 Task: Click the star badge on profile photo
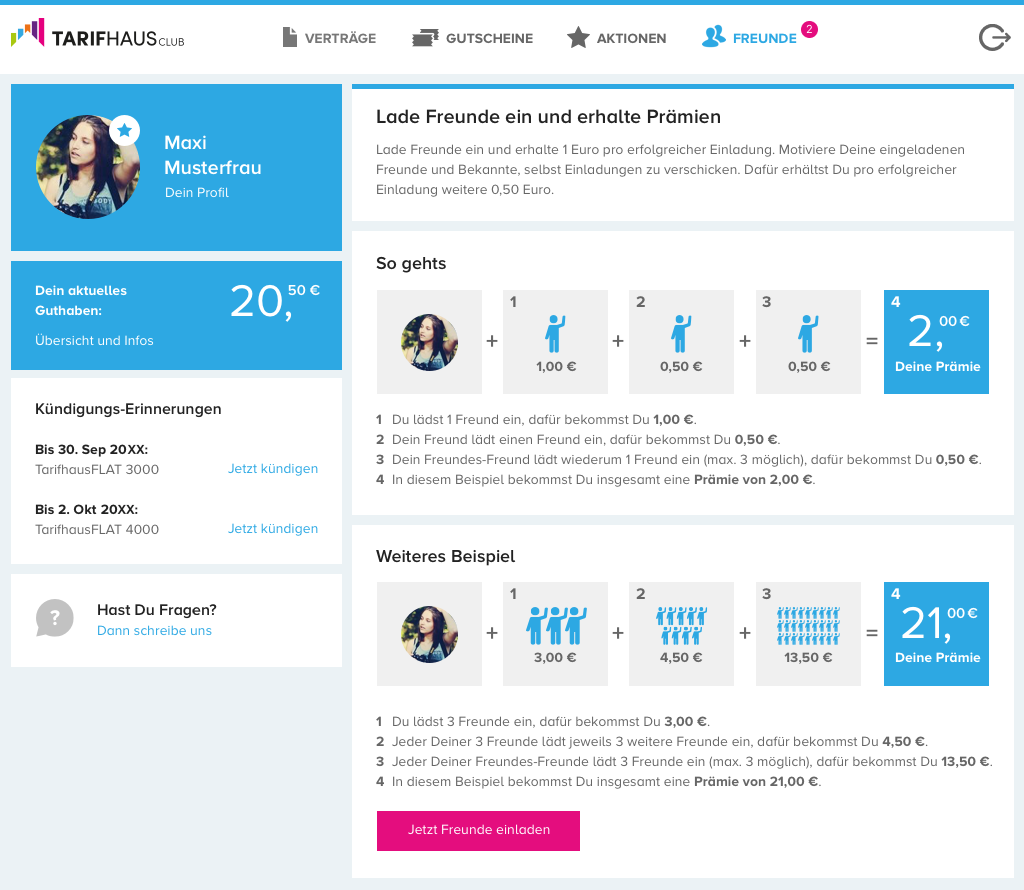pos(124,130)
